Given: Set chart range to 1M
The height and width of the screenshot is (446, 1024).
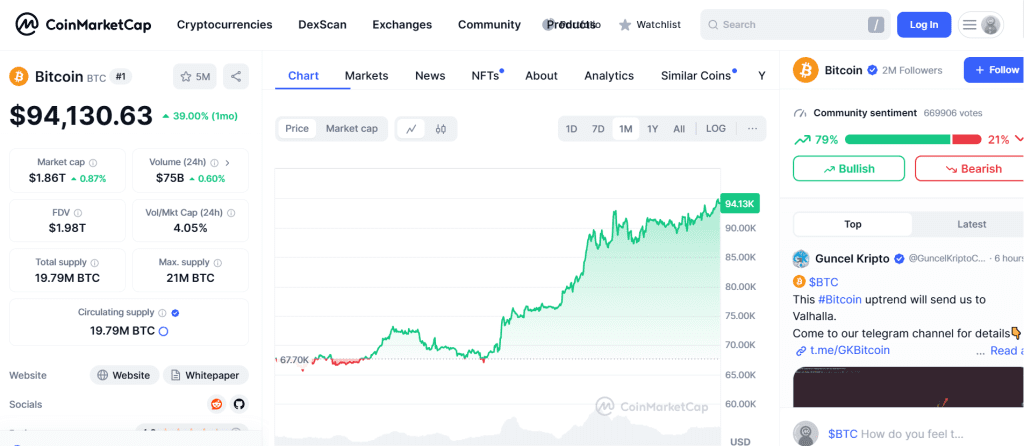Looking at the screenshot, I should (x=626, y=129).
